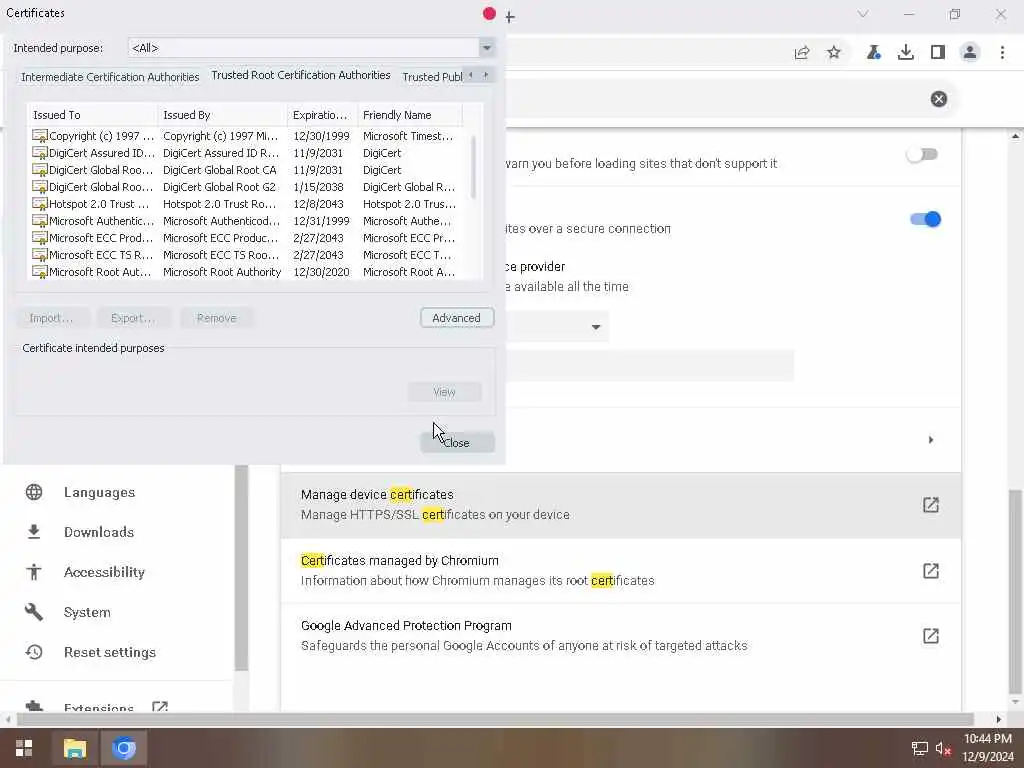Expand the row with the right chevron arrow
Screen dimensions: 1024x768
pyautogui.click(x=931, y=440)
